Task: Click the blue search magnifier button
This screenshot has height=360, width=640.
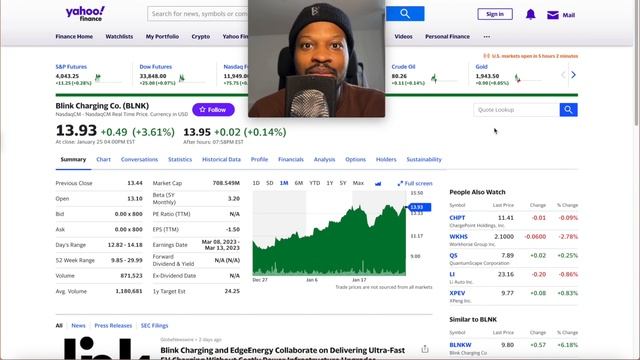Action: [x=405, y=14]
